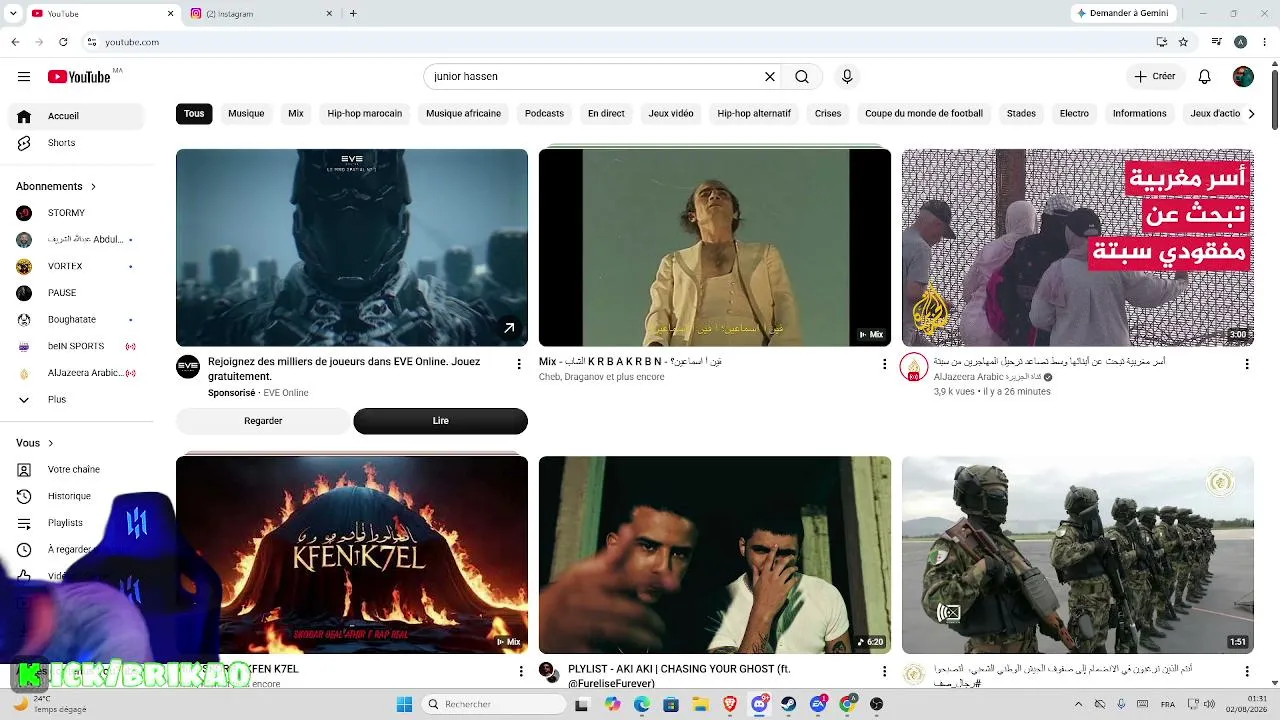Select the Electro filter chip
The image size is (1280, 720).
pos(1074,114)
